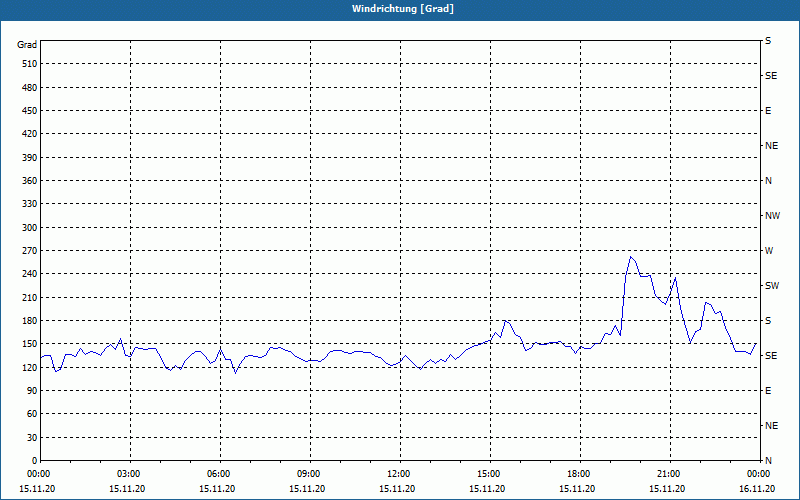Select the E compass label beside 450
800x500 pixels.
tap(768, 111)
